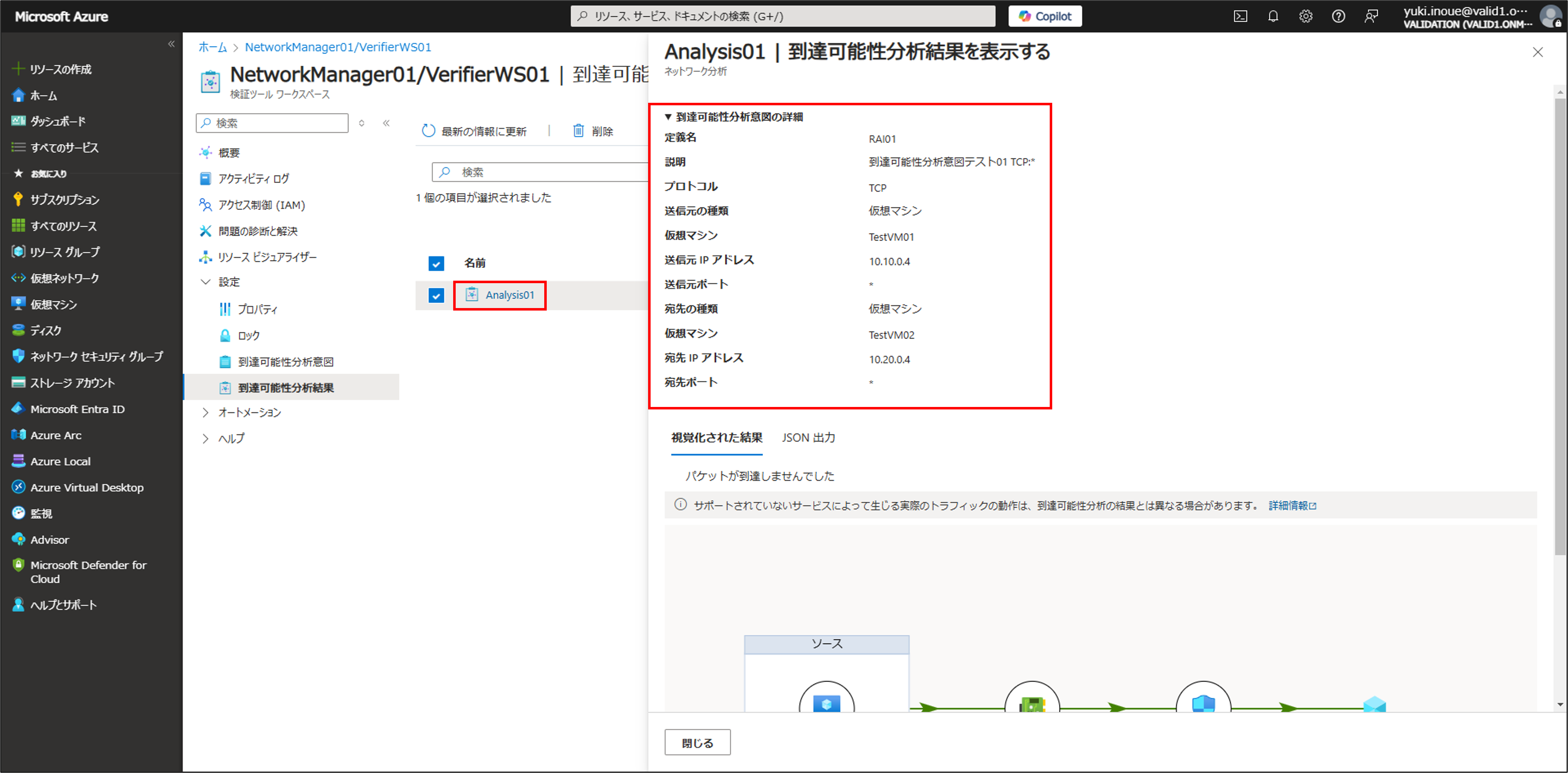Focus the global resource search field

tap(783, 16)
